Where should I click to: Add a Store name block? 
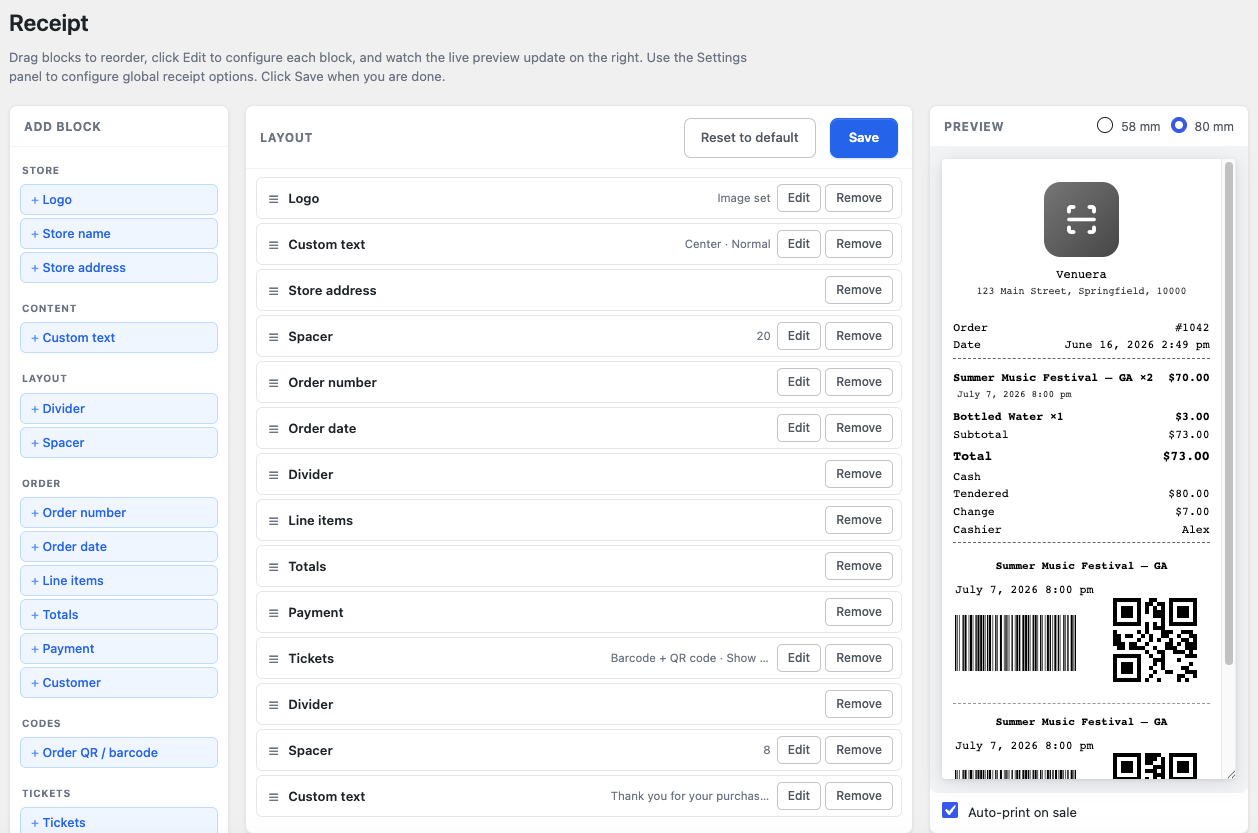[119, 234]
